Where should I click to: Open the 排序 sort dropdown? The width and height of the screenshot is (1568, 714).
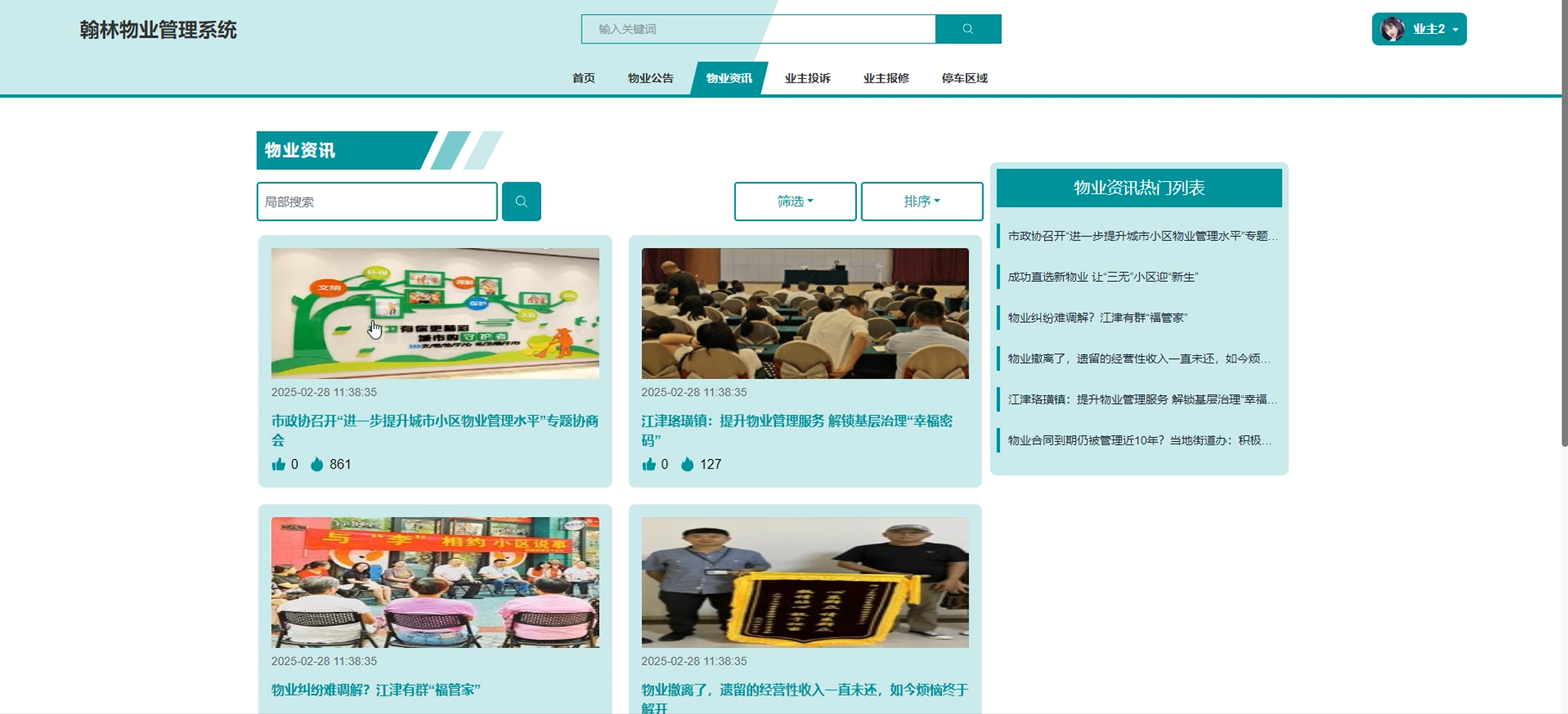(x=921, y=202)
